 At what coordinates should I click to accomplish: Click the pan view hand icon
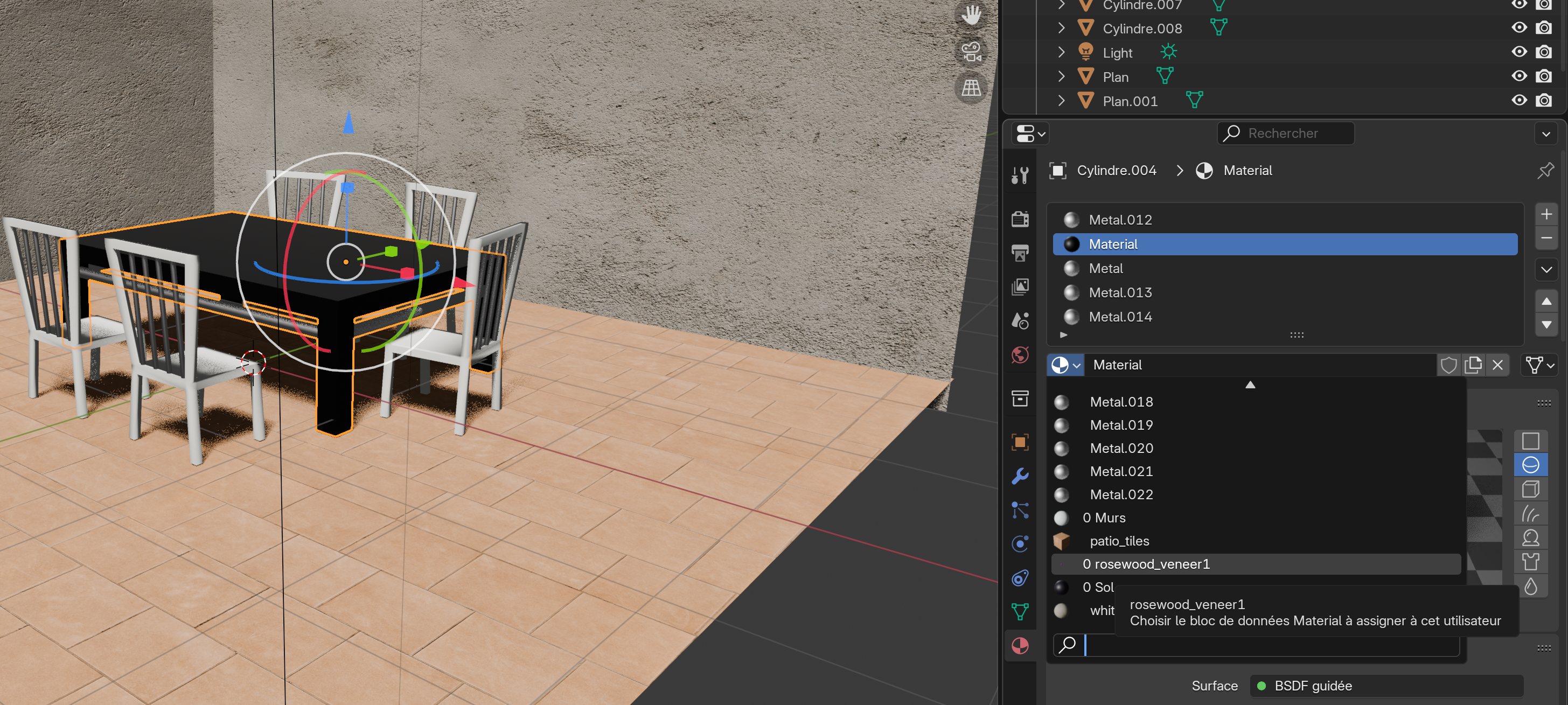tap(971, 16)
